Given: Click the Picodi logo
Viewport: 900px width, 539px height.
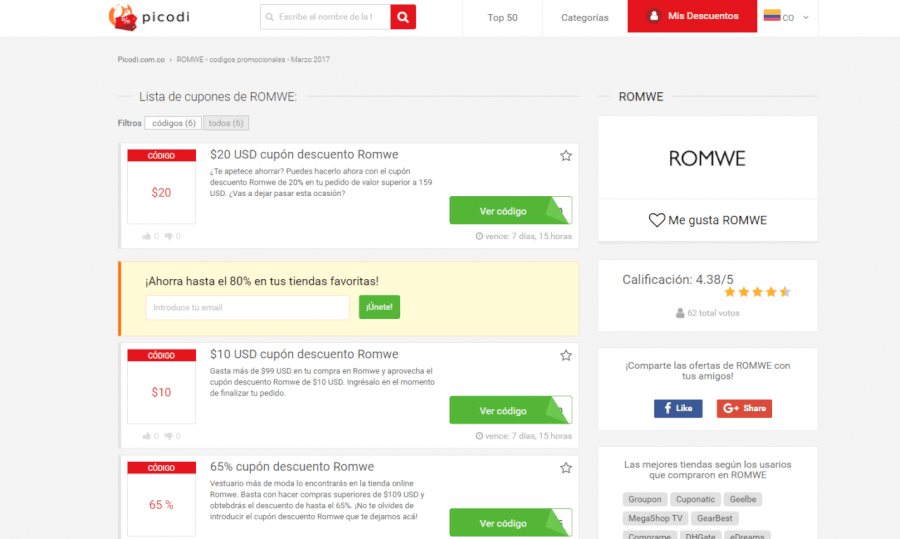Looking at the screenshot, I should [152, 16].
